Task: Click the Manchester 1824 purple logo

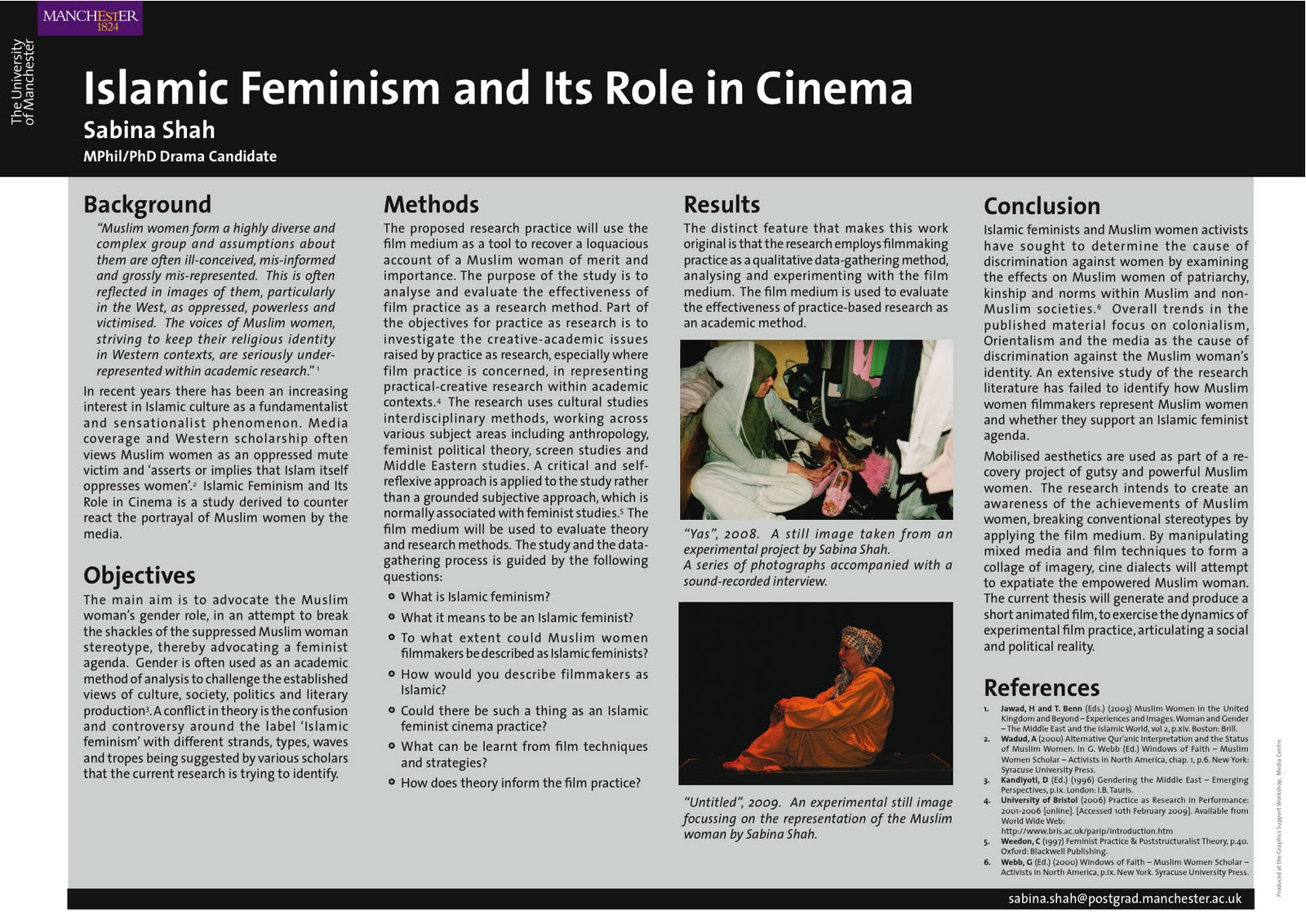Action: [90, 19]
